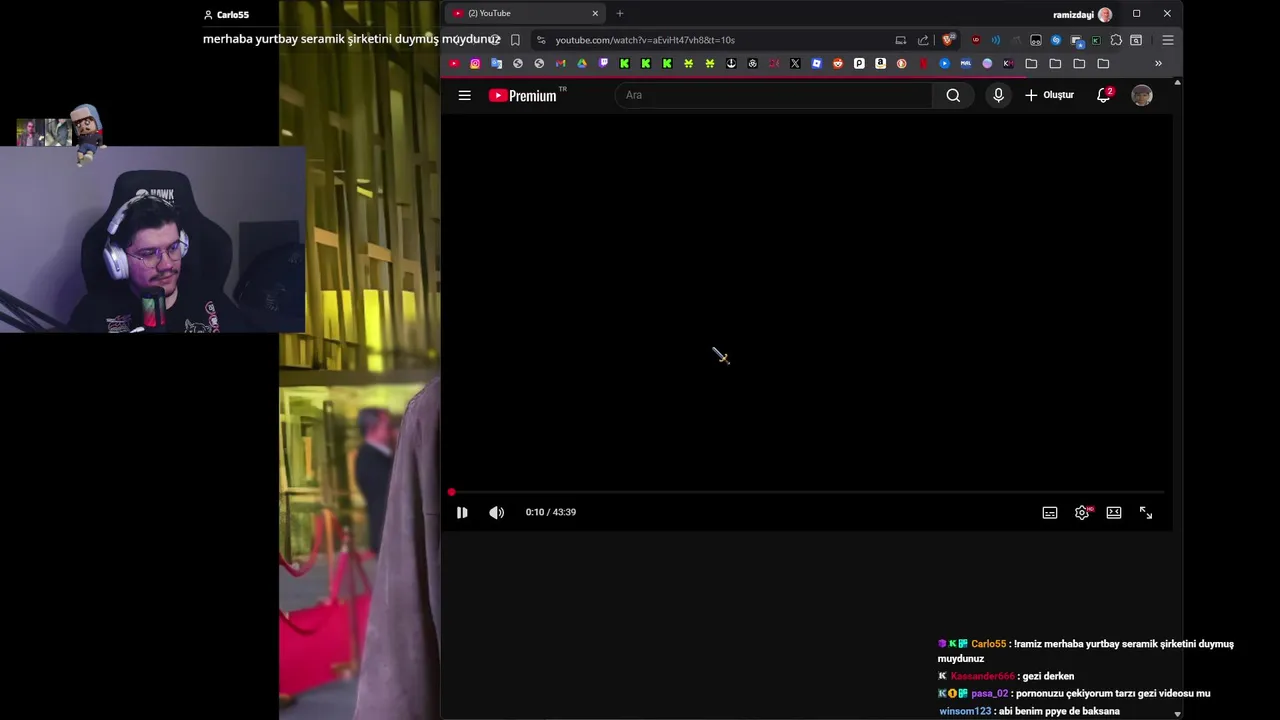The width and height of the screenshot is (1280, 720).
Task: Open YouTube guide hamburger menu
Action: [x=464, y=95]
